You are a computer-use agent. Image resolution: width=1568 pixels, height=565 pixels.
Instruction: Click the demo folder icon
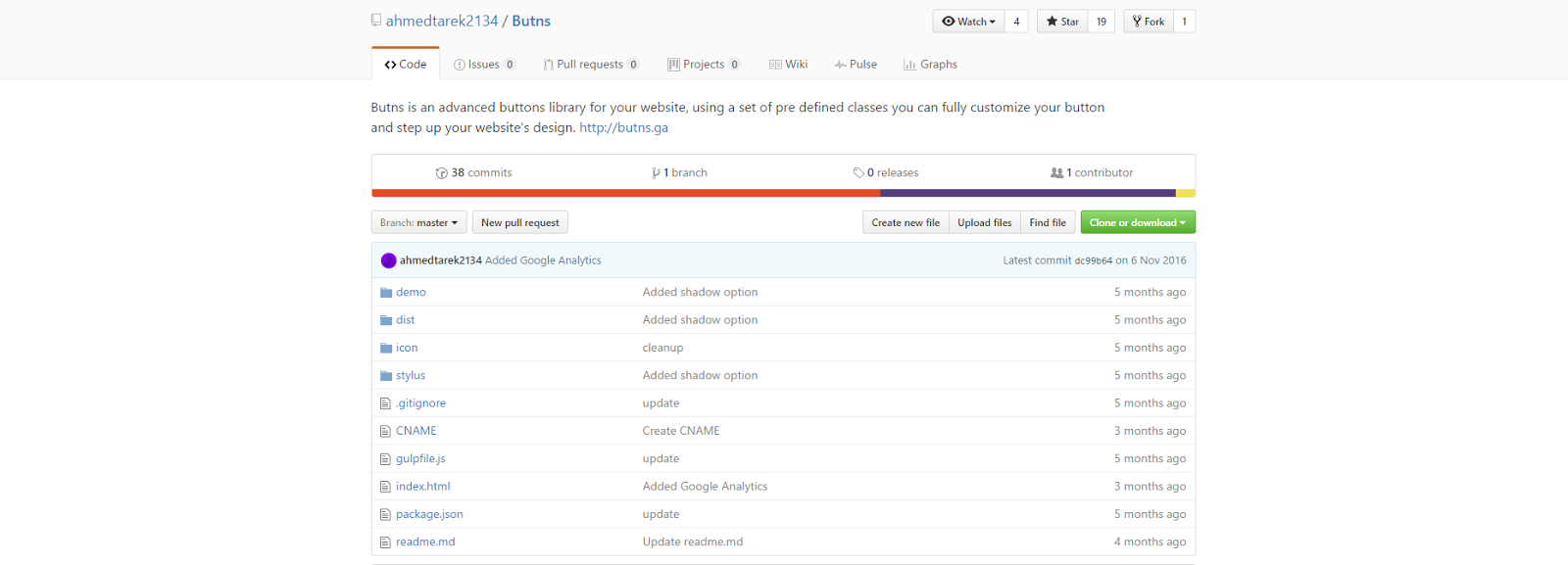click(x=386, y=293)
